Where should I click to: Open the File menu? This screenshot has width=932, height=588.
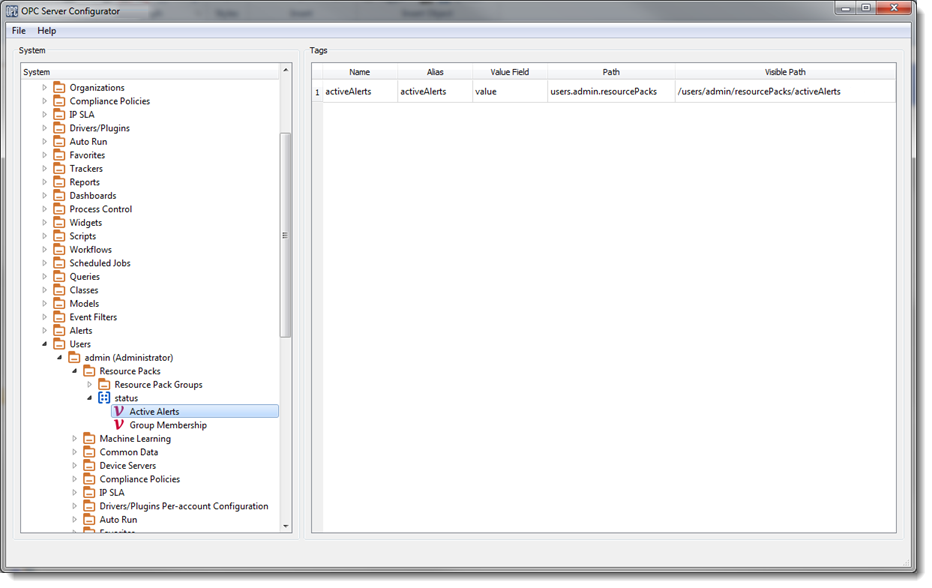pyautogui.click(x=19, y=31)
